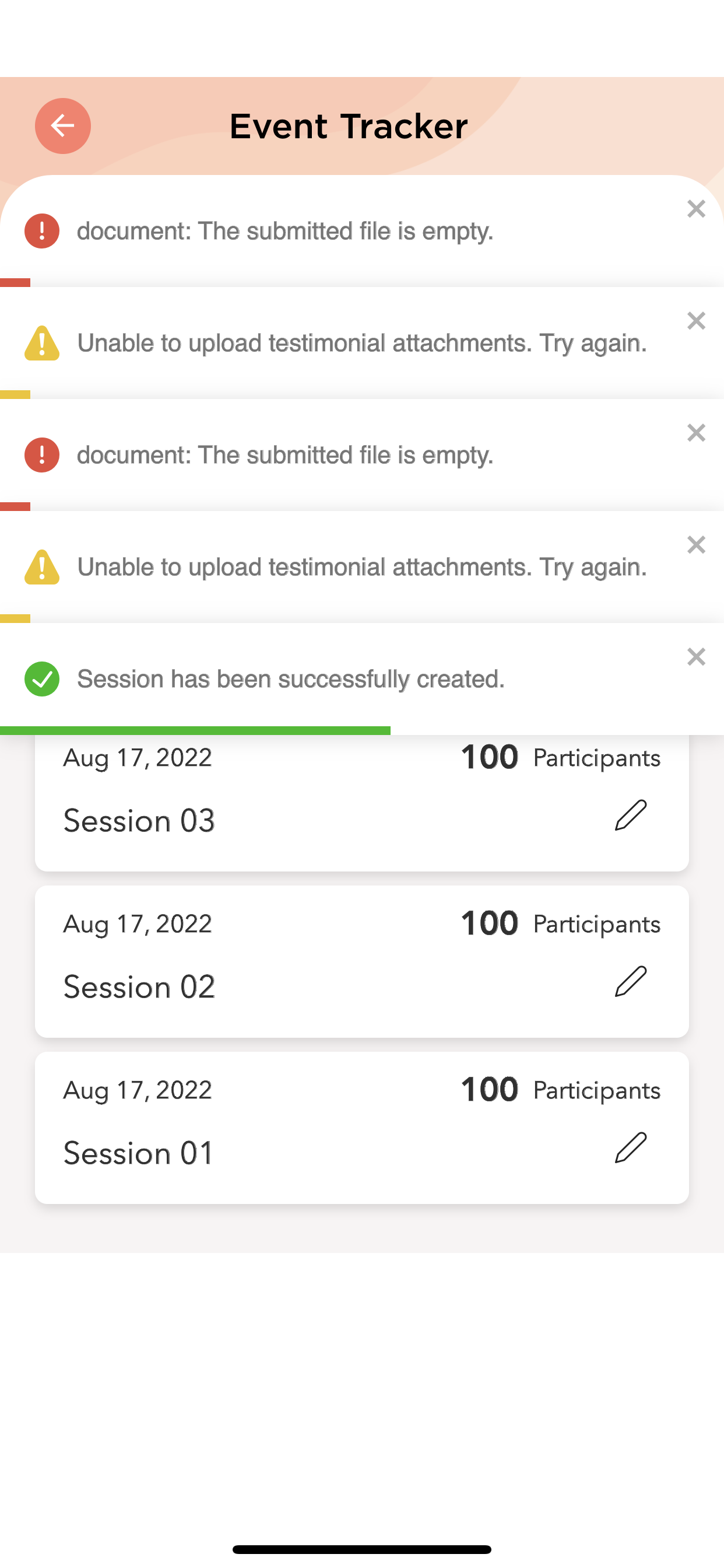This screenshot has height=1568, width=724.
Task: Click the green progress bar on success toast
Action: tap(195, 730)
